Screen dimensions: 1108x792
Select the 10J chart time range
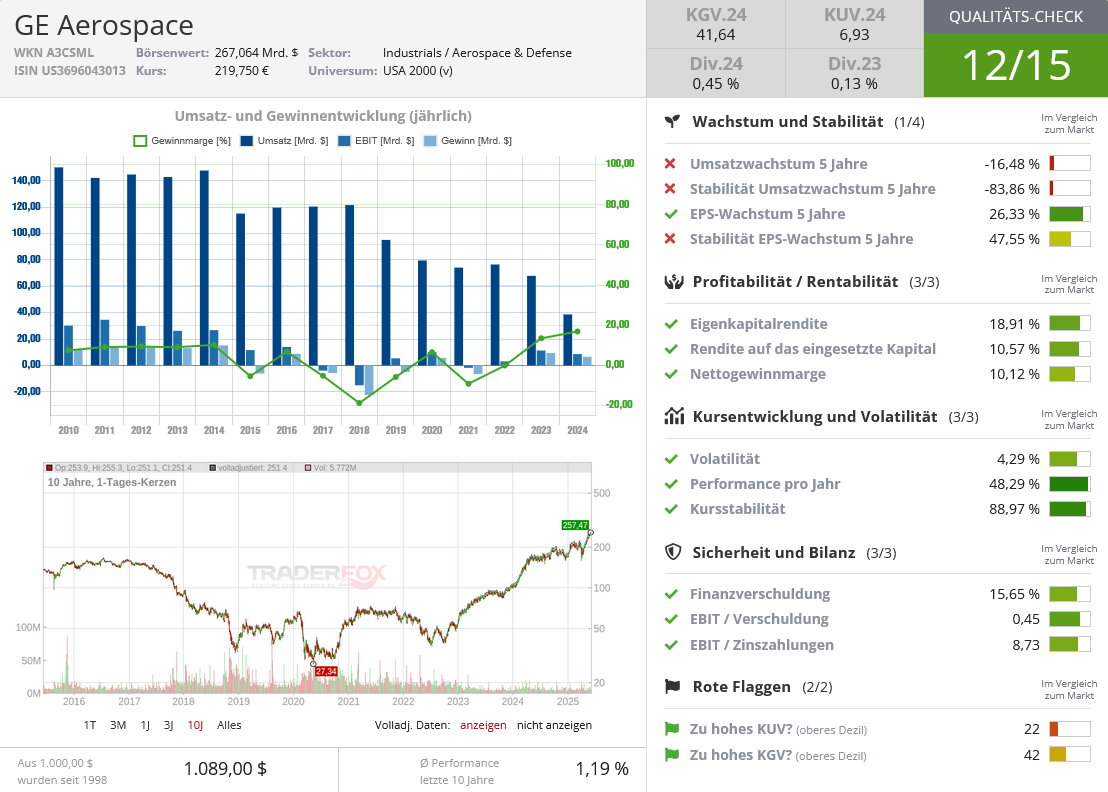coord(195,725)
